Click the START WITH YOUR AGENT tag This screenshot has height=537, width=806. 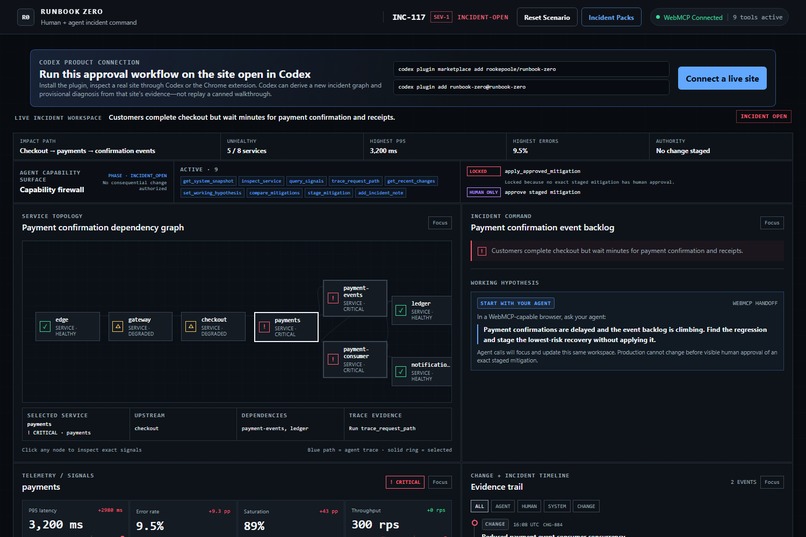(x=516, y=303)
